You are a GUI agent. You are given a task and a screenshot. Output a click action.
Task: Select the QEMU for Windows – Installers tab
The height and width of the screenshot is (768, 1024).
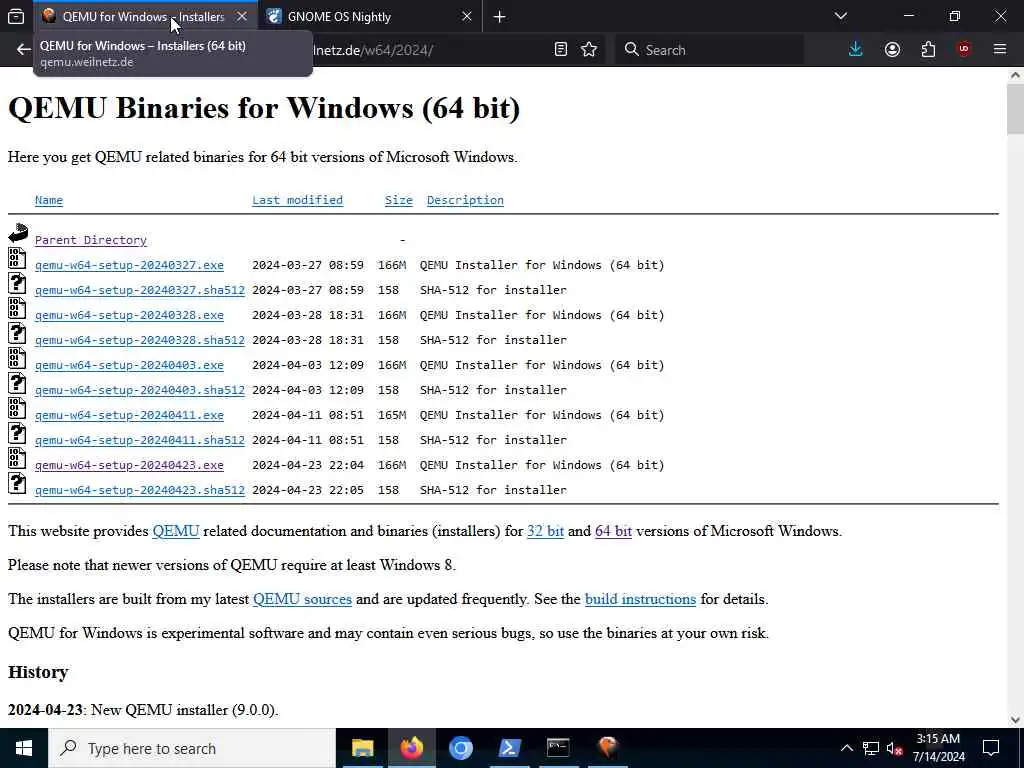(x=146, y=17)
